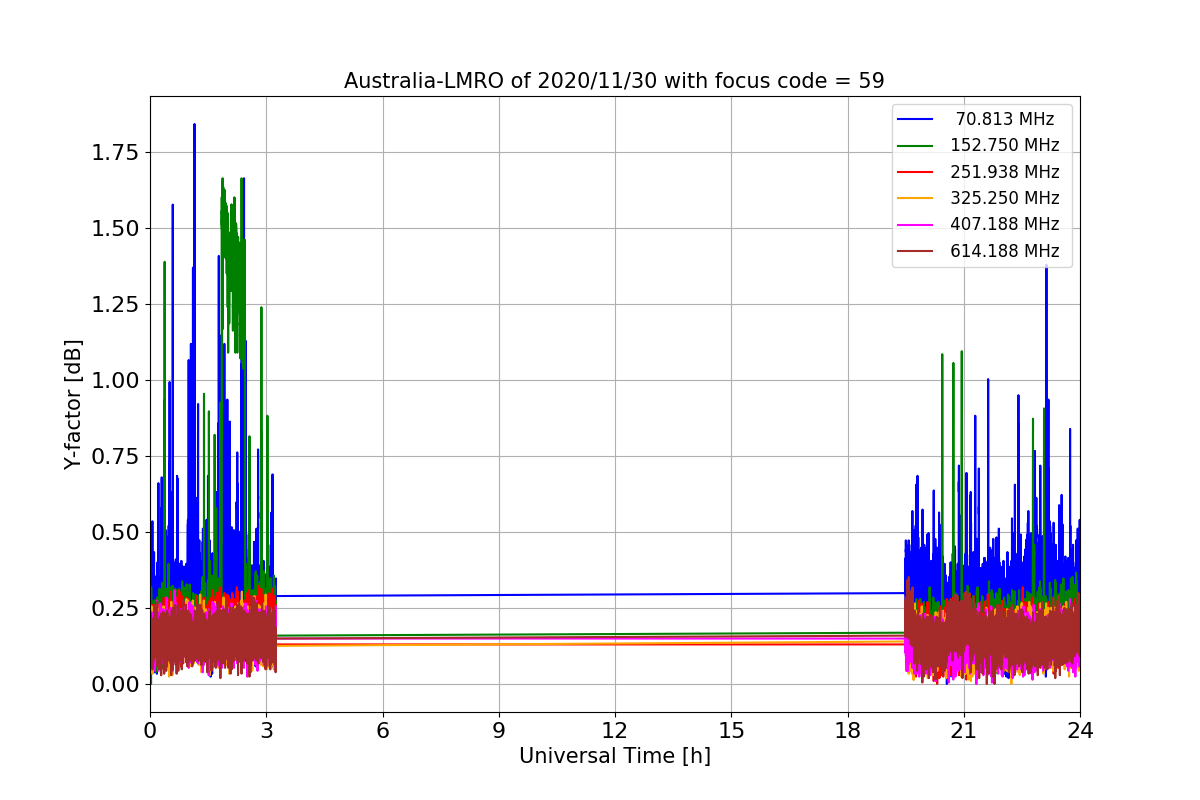Click the 9 hour x-axis tick label
Image resolution: width=1200 pixels, height=800 pixels.
pyautogui.click(x=499, y=730)
